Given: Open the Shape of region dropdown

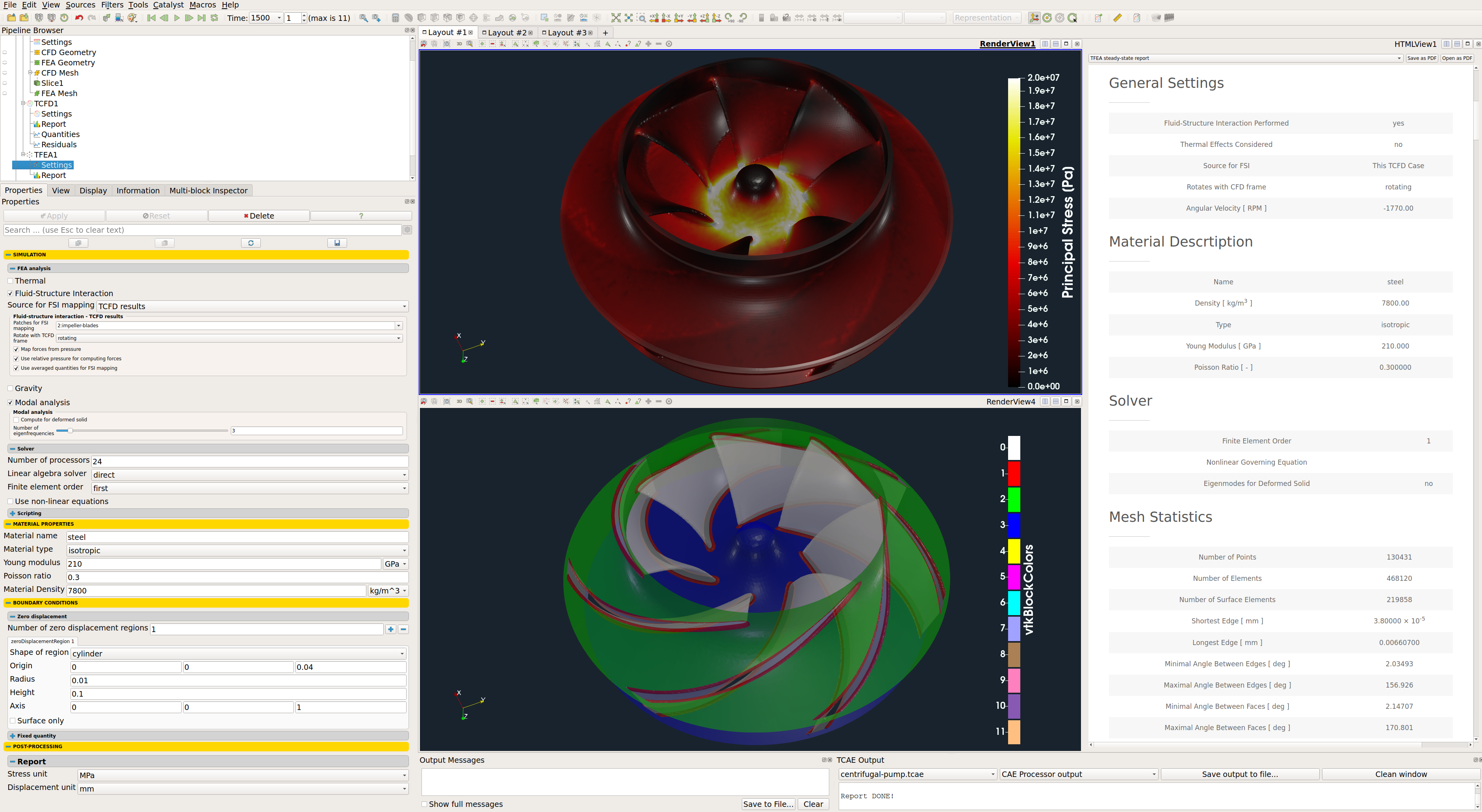Looking at the screenshot, I should pyautogui.click(x=238, y=653).
